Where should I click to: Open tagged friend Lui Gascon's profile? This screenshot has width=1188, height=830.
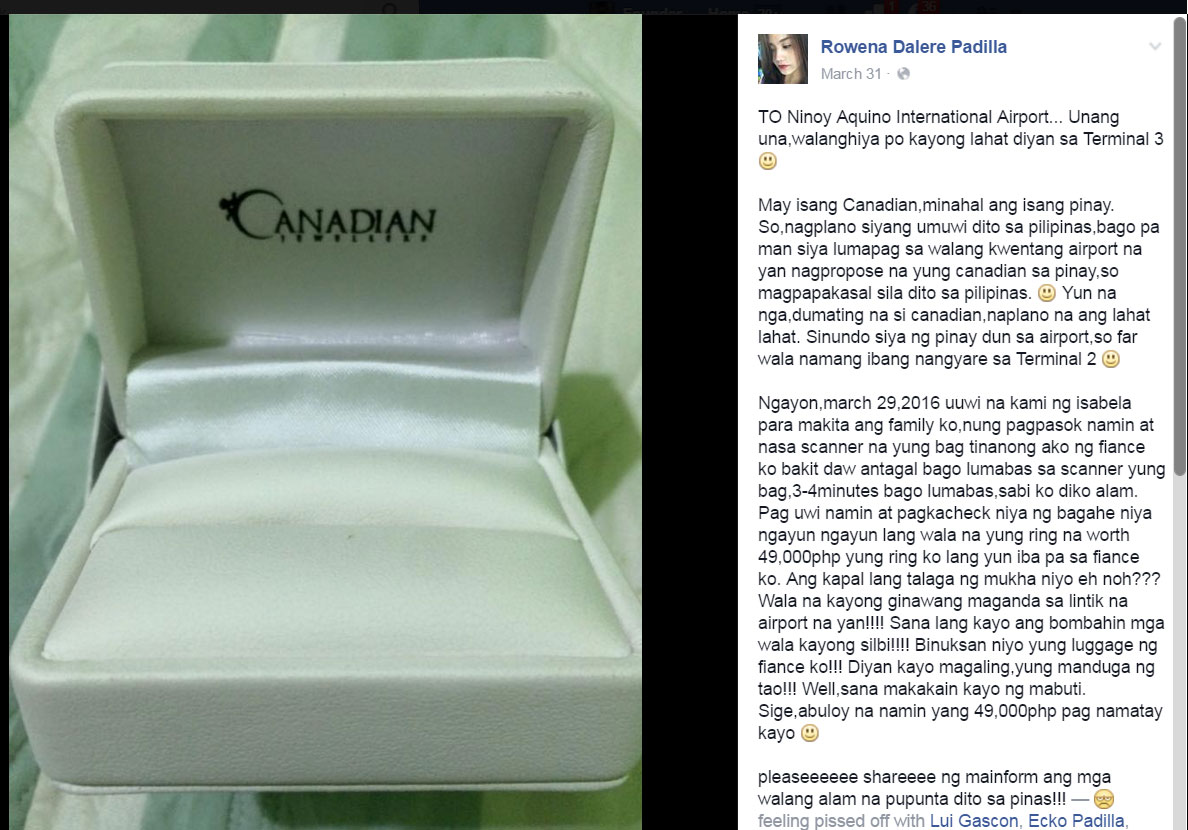coord(974,820)
